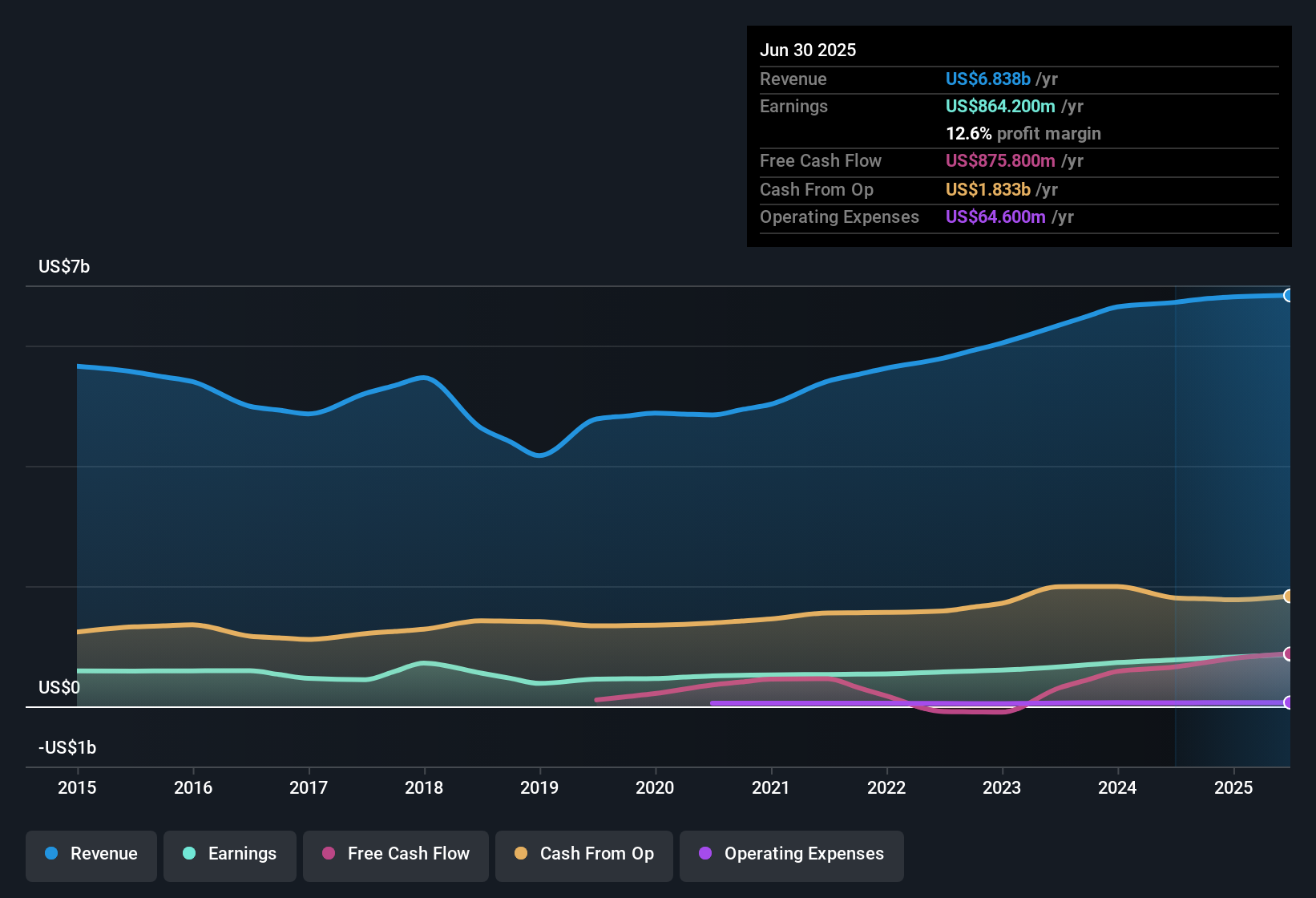Toggle the Free Cash Flow legend series
The width and height of the screenshot is (1316, 898).
pyautogui.click(x=396, y=854)
